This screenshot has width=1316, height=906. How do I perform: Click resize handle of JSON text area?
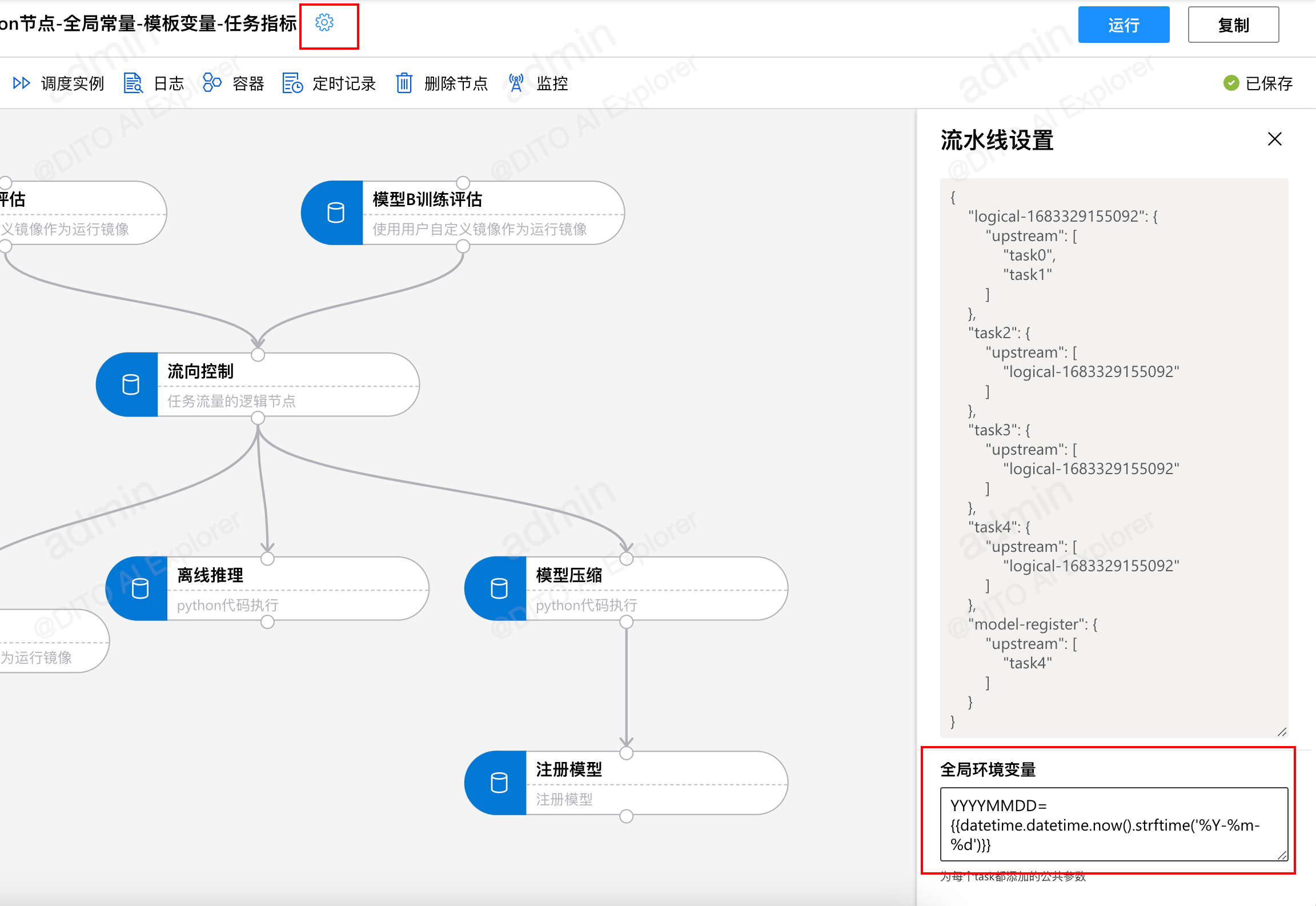pos(1282,732)
